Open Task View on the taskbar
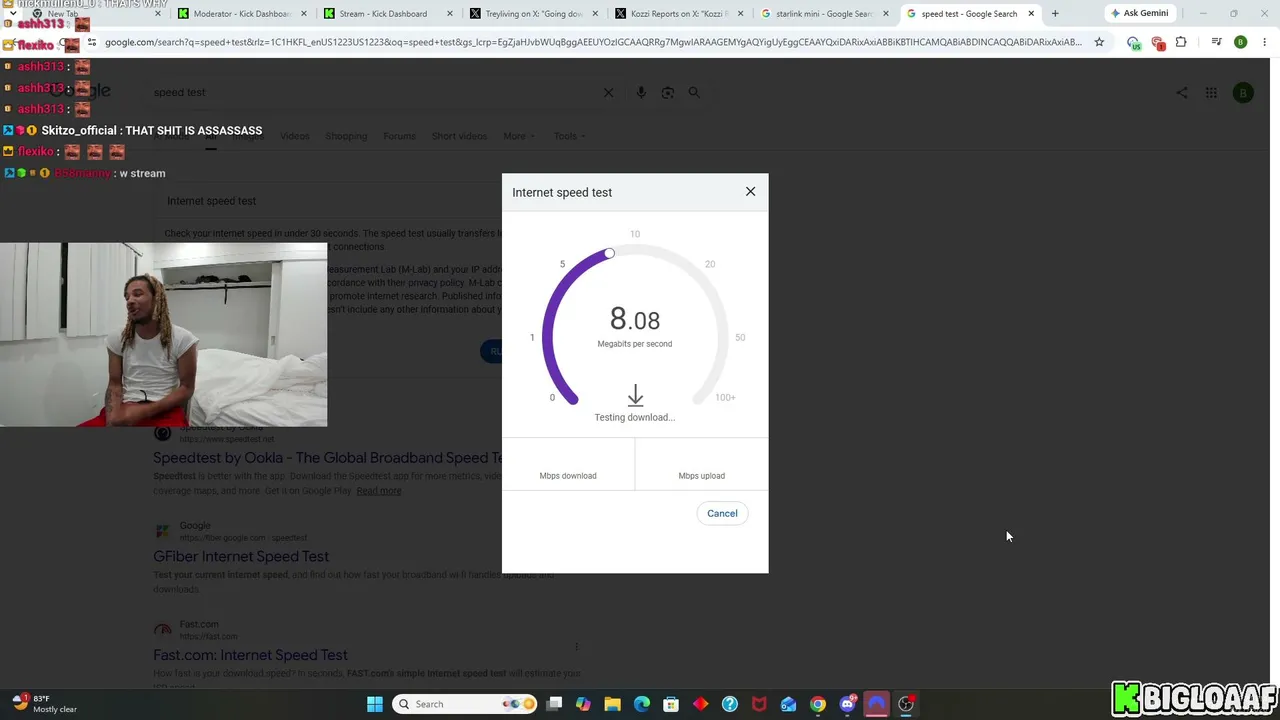Image resolution: width=1280 pixels, height=720 pixels. pos(555,704)
